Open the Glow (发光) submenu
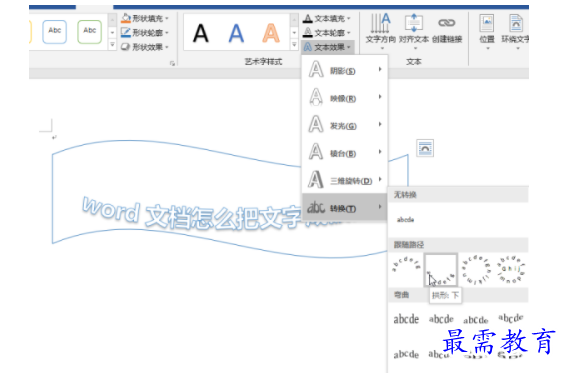The image size is (564, 373). tap(345, 125)
